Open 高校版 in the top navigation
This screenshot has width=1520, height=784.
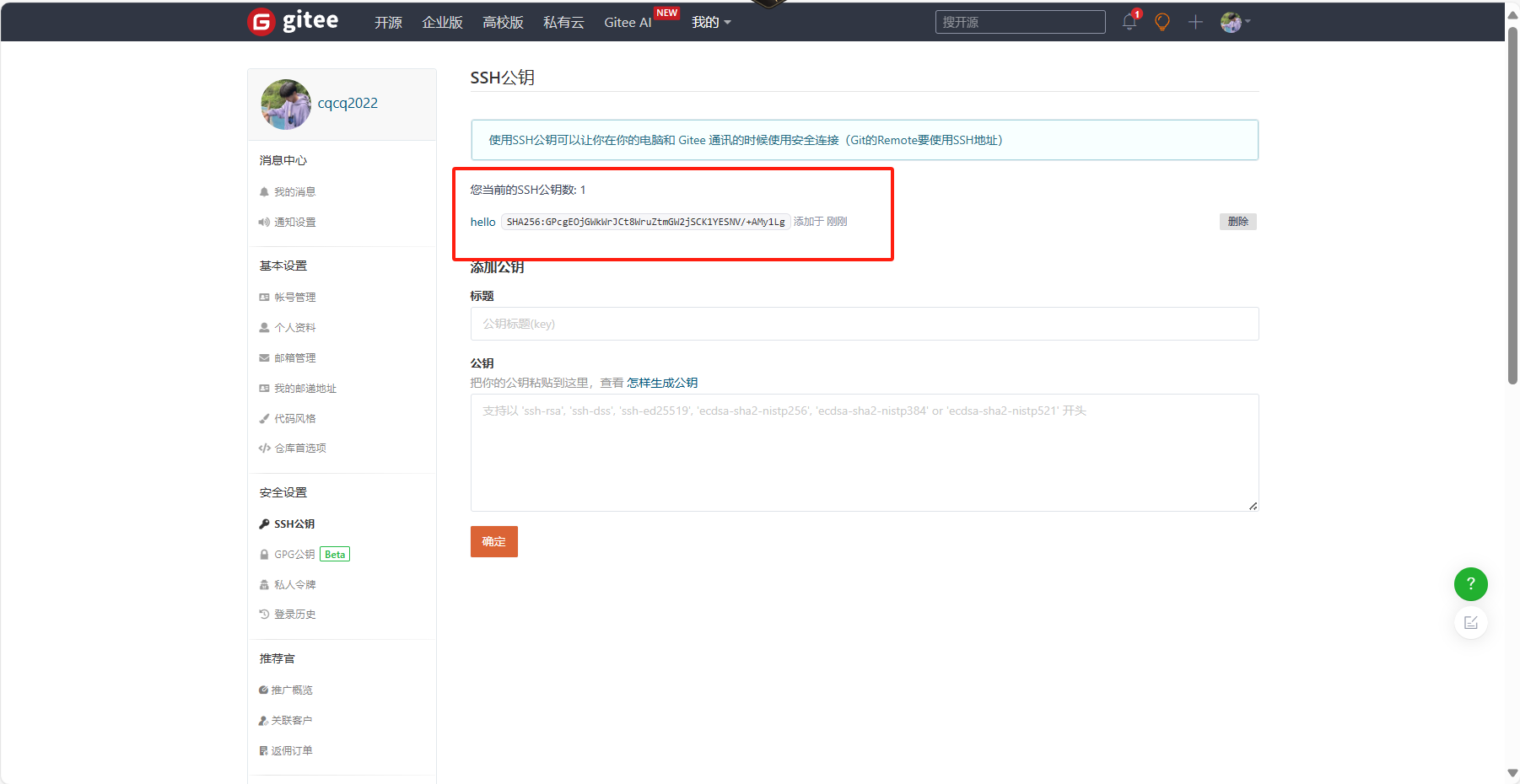(504, 23)
